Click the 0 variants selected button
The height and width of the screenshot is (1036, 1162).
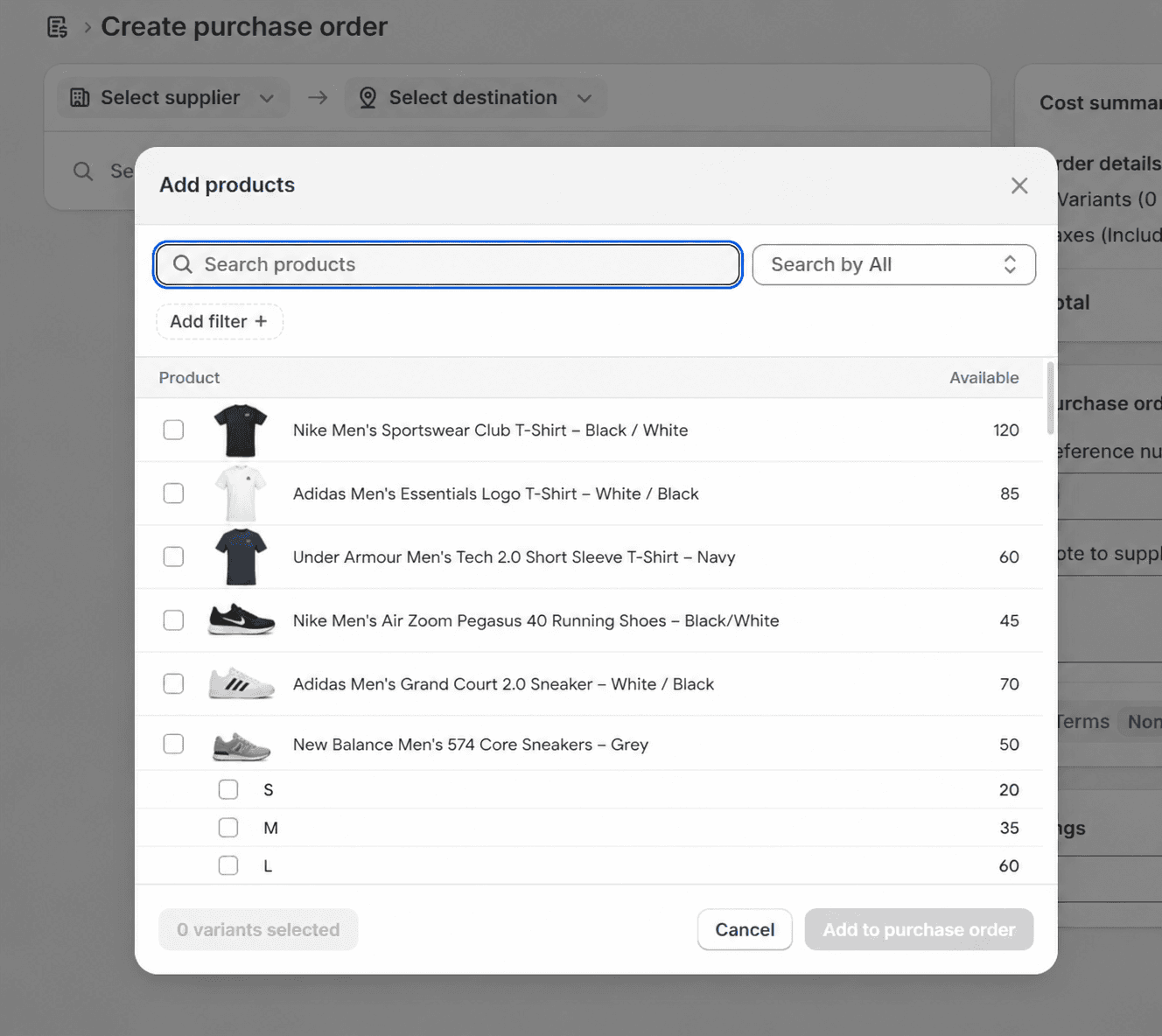click(x=258, y=929)
